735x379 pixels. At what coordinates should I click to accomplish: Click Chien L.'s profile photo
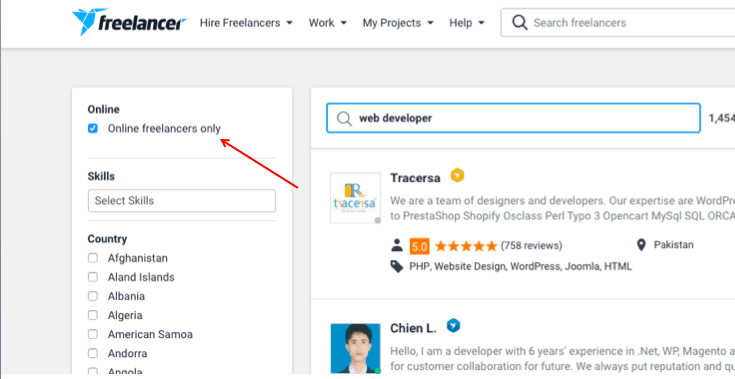pyautogui.click(x=355, y=348)
